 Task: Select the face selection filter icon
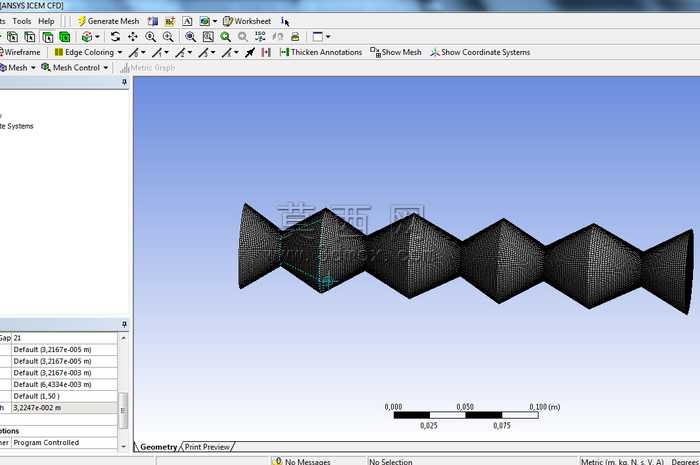pos(47,37)
